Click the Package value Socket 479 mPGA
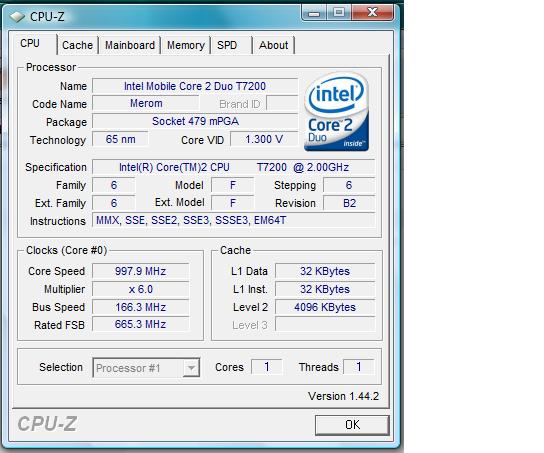This screenshot has width=544, height=453. [x=195, y=121]
